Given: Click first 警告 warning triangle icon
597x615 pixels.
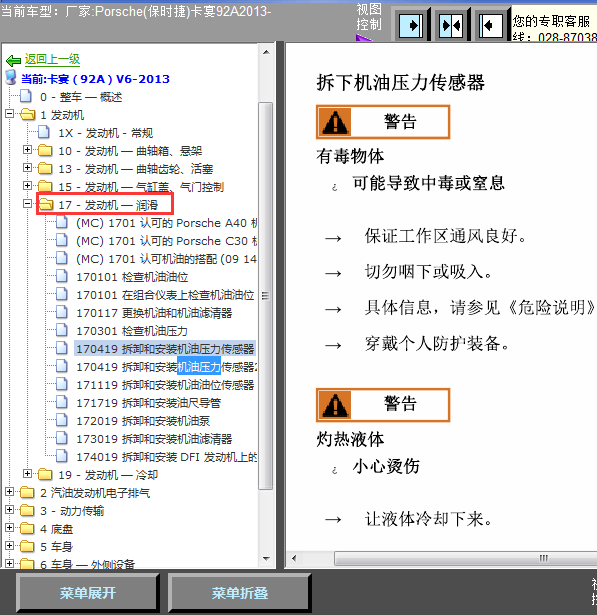Looking at the screenshot, I should point(335,122).
